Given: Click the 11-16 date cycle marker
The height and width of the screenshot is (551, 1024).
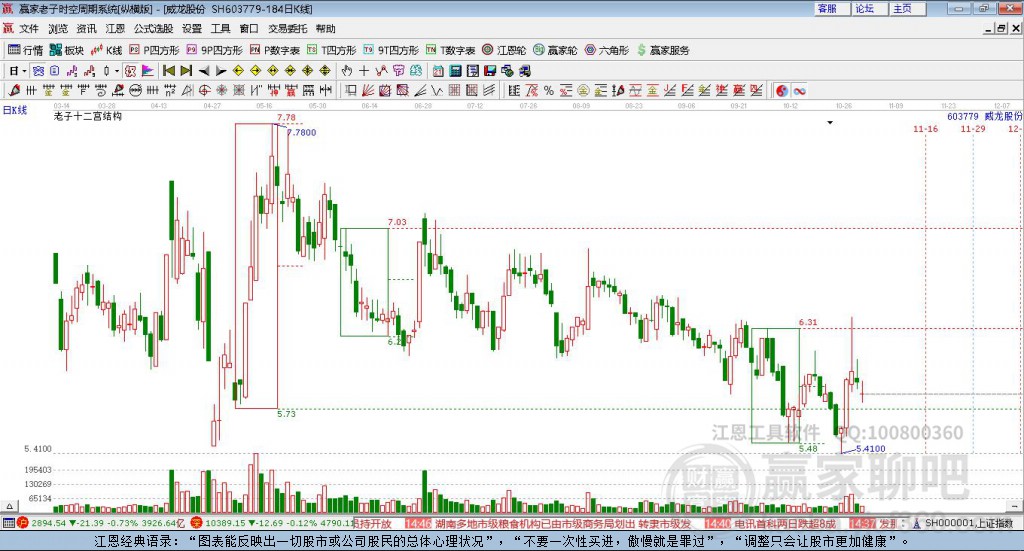Looking at the screenshot, I should click(925, 129).
